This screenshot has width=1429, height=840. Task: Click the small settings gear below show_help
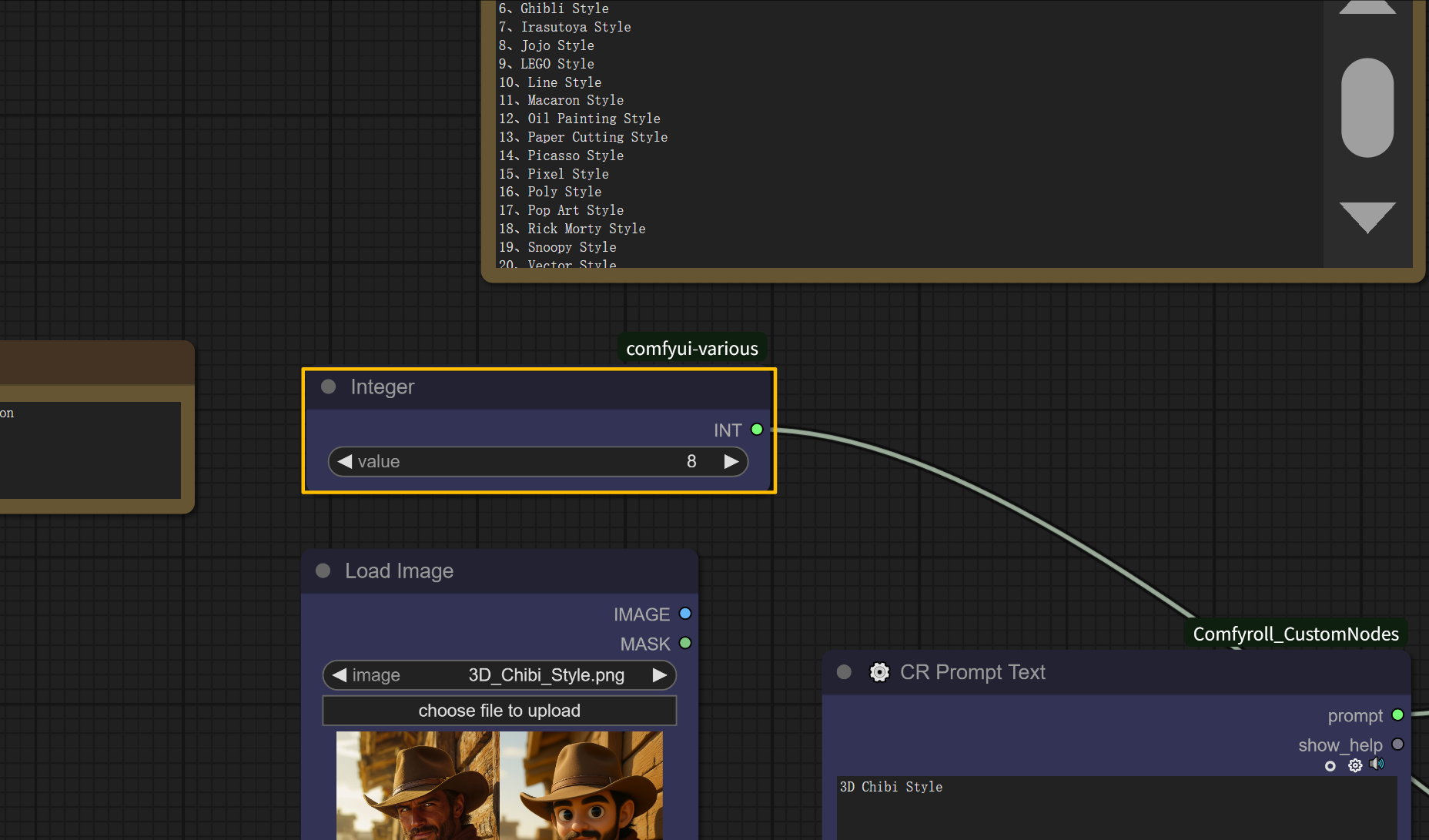point(1355,765)
